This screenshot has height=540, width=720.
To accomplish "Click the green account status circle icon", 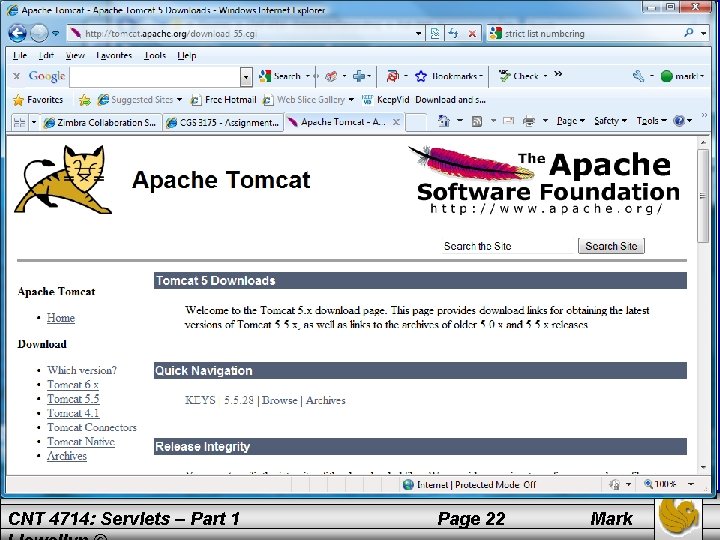I will [666, 76].
